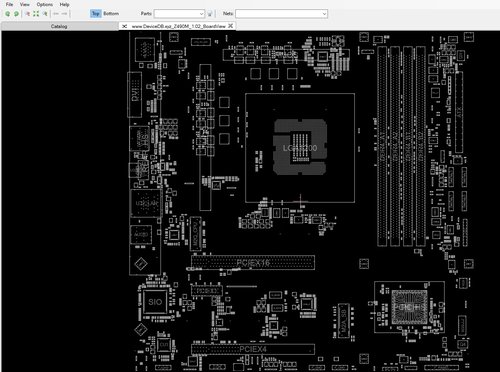The width and height of the screenshot is (500, 372).
Task: Select the ATX power connector
Action: pyautogui.click(x=459, y=112)
